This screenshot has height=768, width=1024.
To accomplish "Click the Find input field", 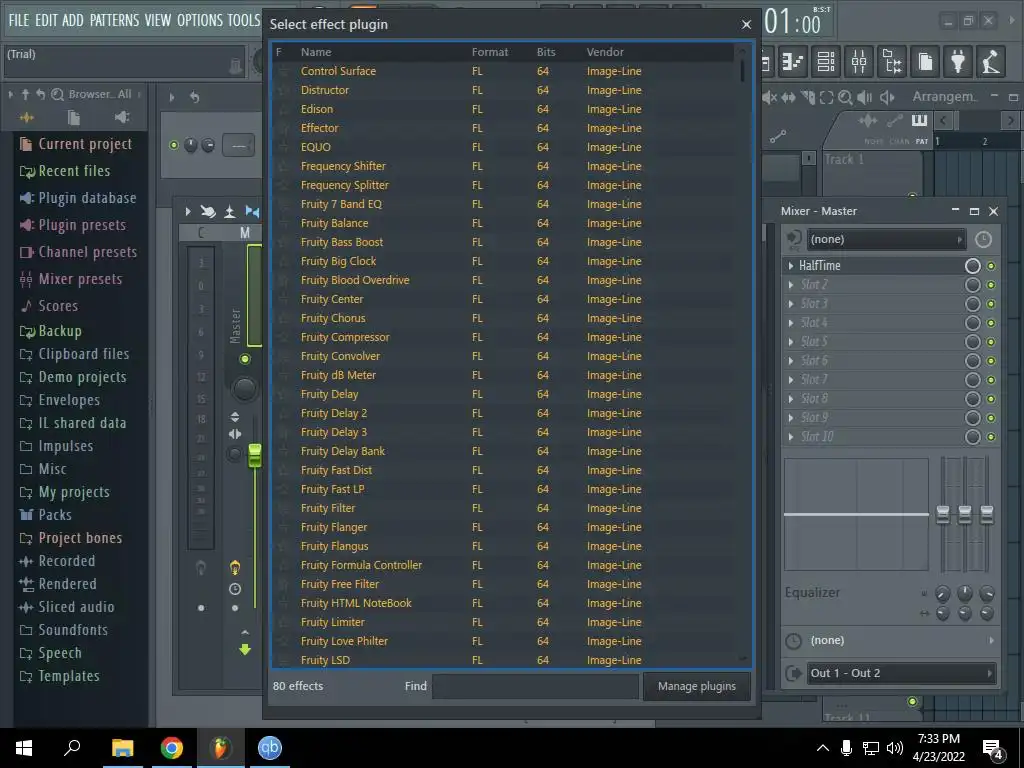I will 536,686.
